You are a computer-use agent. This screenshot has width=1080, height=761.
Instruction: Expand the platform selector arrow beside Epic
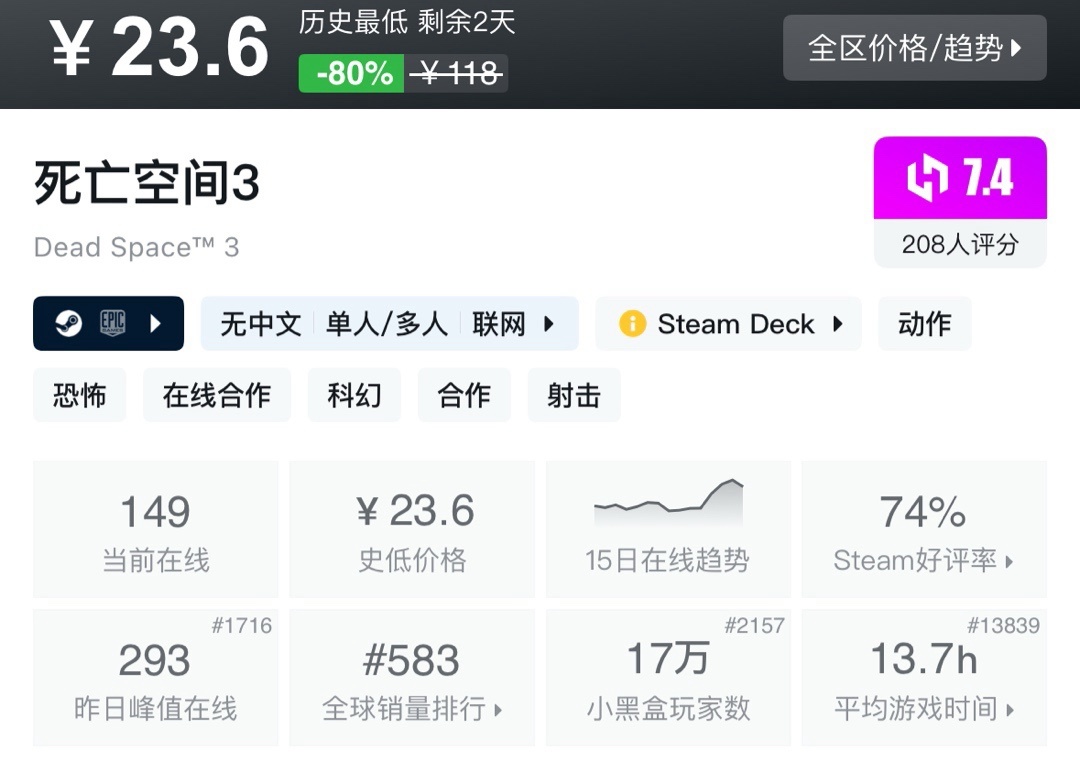pos(156,324)
